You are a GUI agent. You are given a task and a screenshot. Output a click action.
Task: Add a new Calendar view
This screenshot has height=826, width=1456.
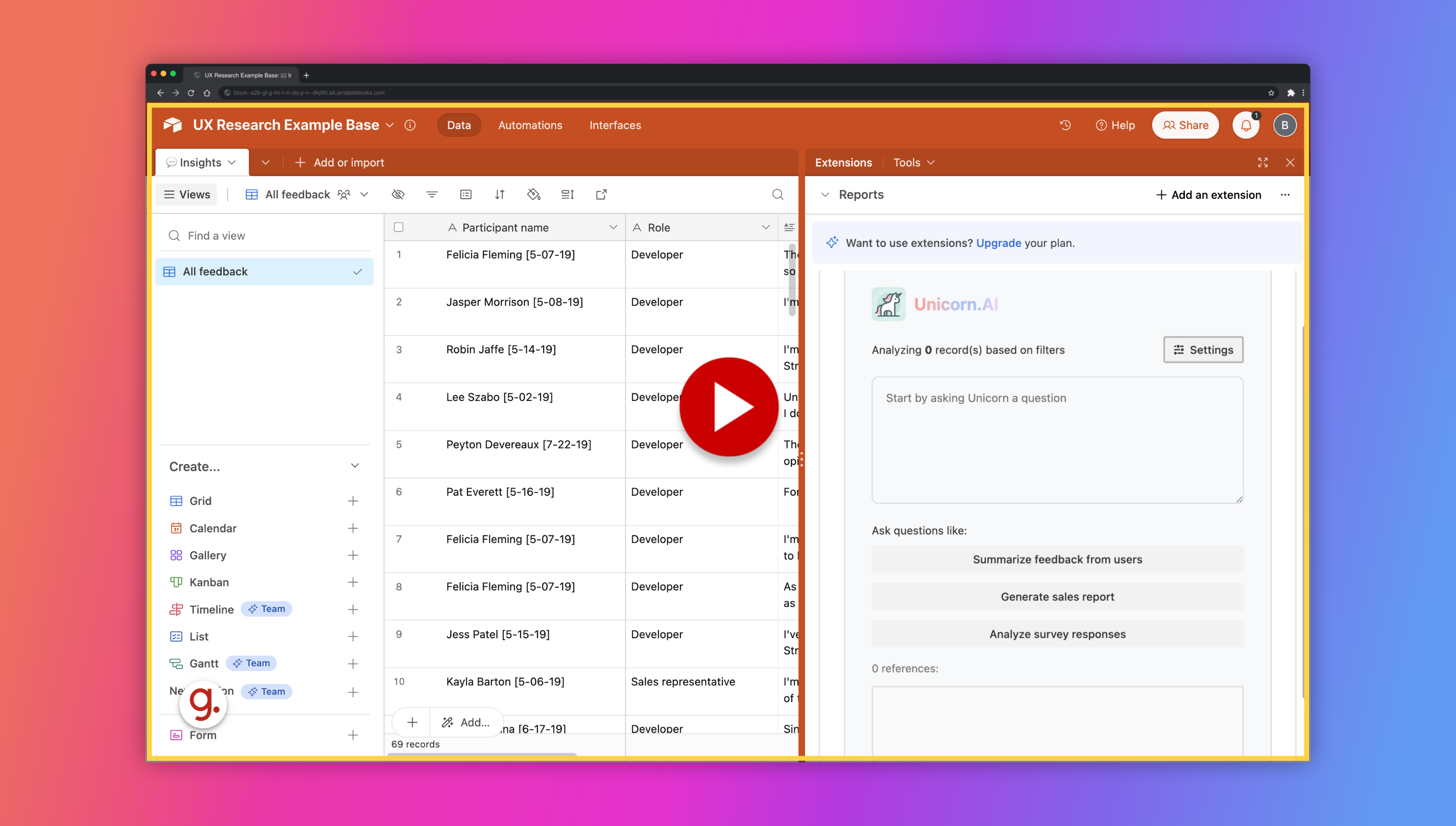pos(353,528)
